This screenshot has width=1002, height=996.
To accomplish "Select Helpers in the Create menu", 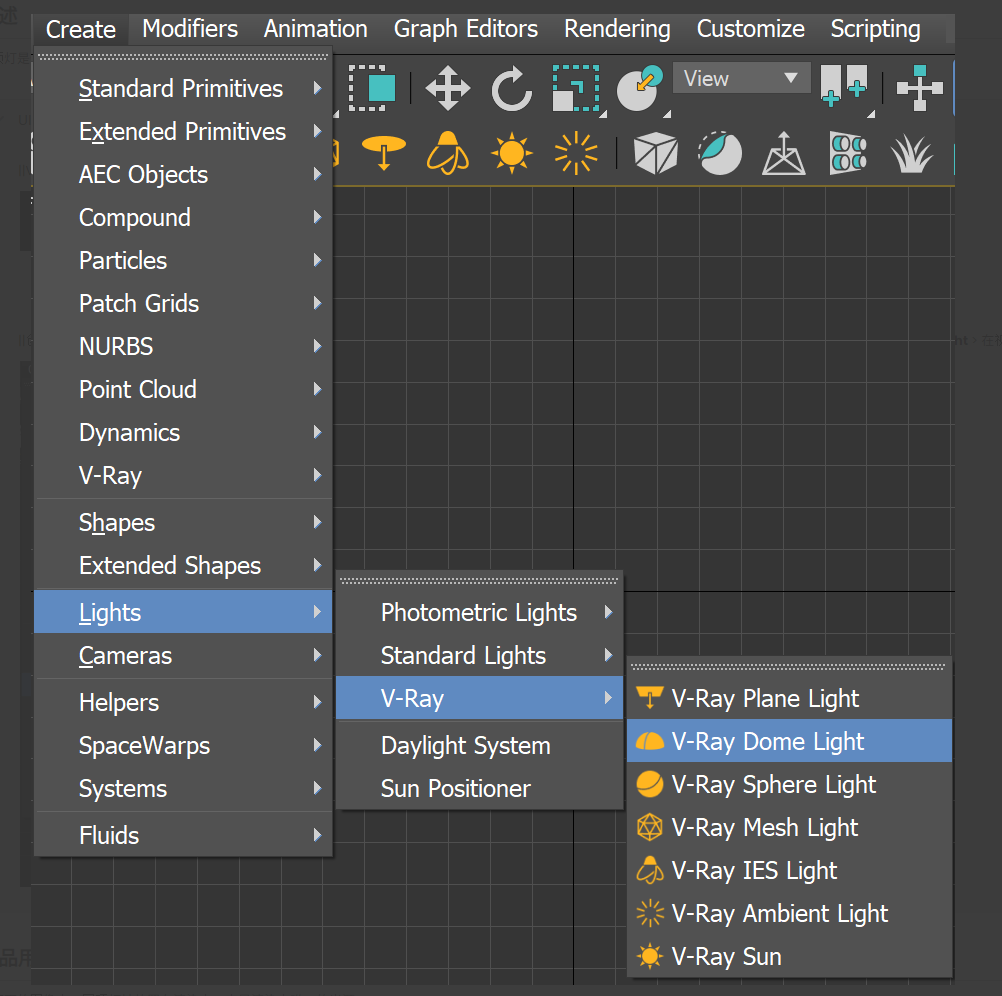I will [x=183, y=702].
